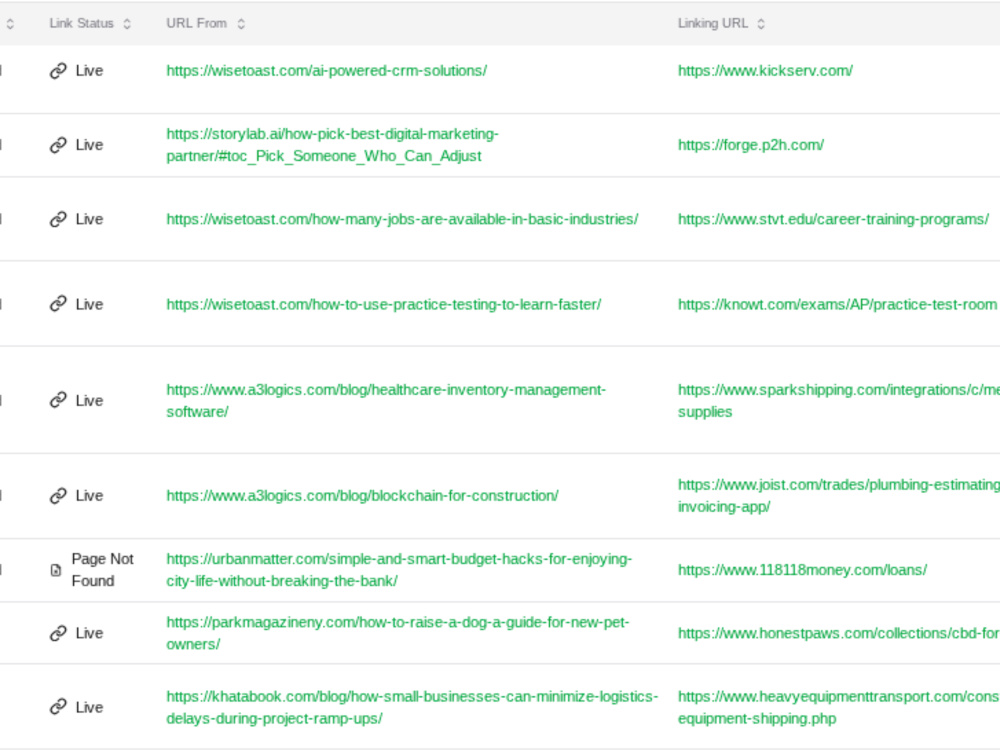Click the sort arrows left of Link Status
The height and width of the screenshot is (750, 1000).
click(10, 24)
